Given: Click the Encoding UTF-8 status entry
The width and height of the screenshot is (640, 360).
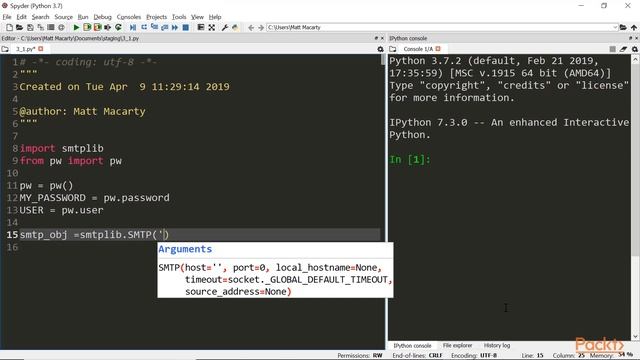Looking at the screenshot, I should 474,356.
